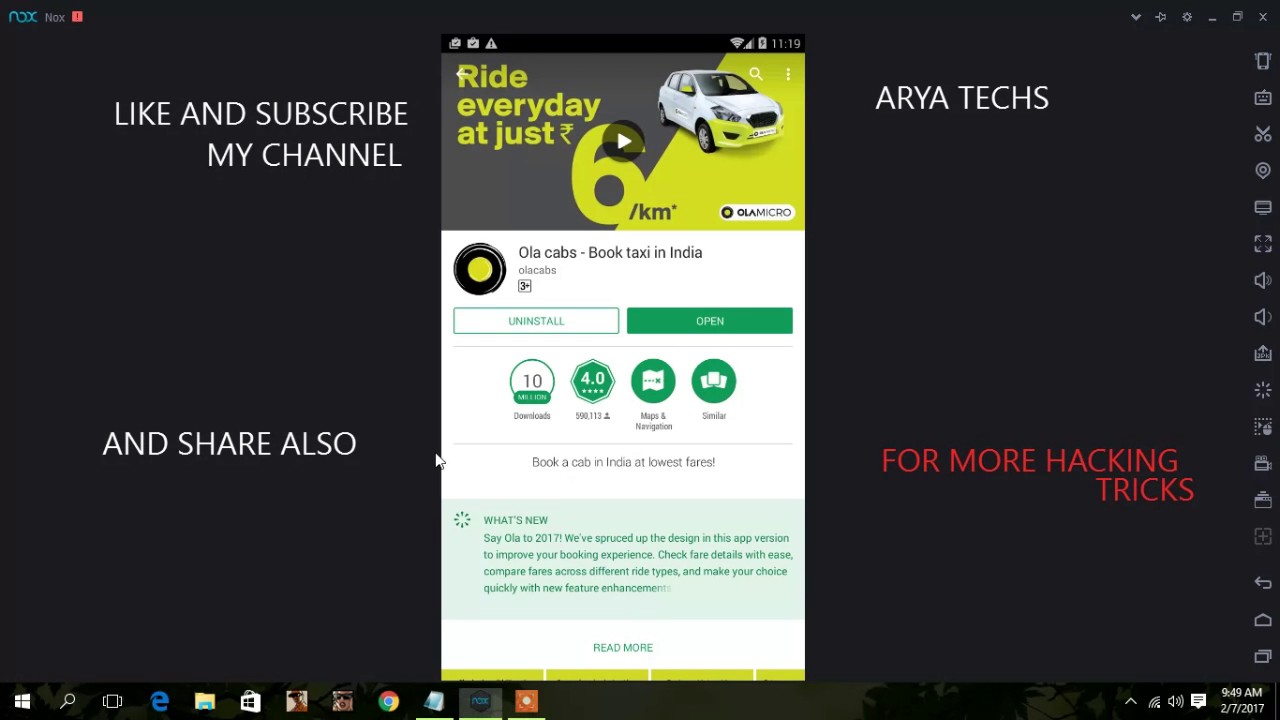The image size is (1280, 720).
Task: Click Nox My Computer import icon
Action: tap(1263, 207)
